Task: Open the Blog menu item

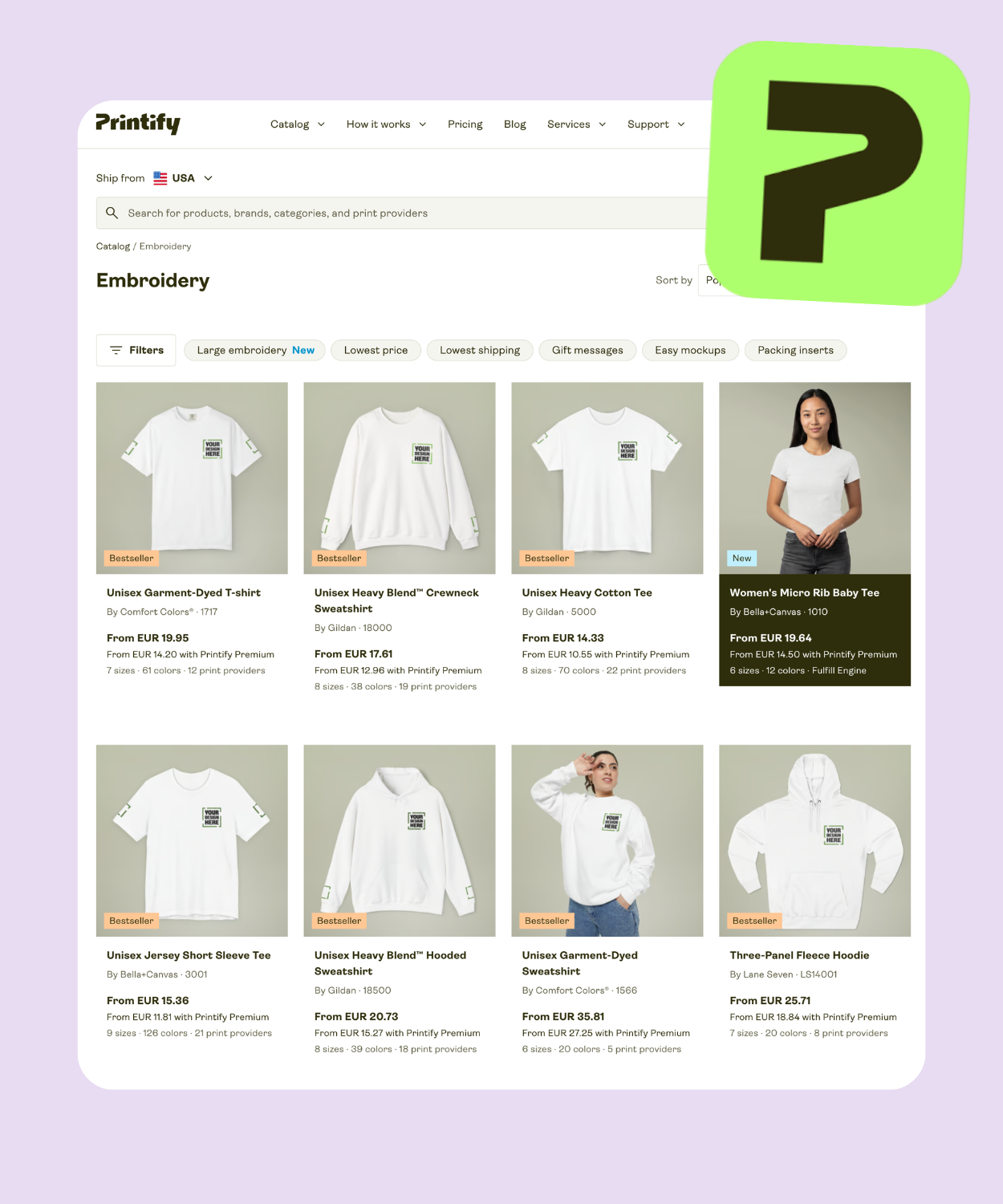Action: coord(515,124)
